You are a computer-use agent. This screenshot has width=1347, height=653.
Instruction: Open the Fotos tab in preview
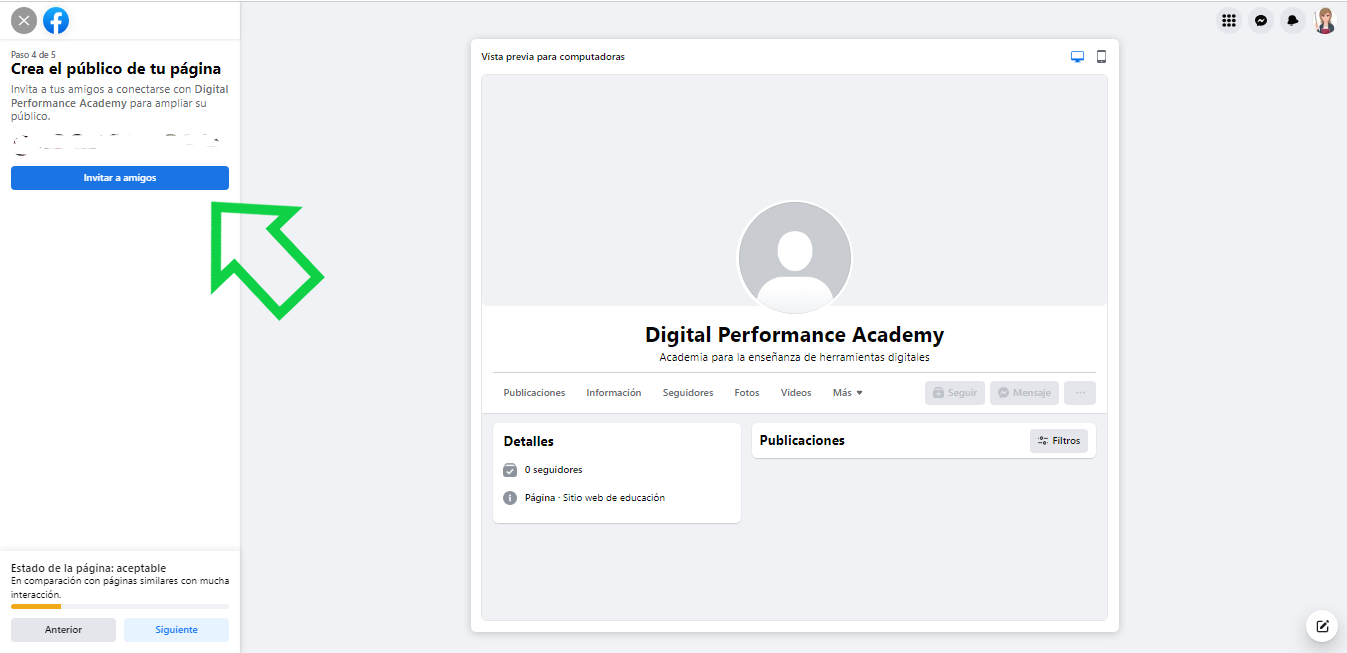747,393
